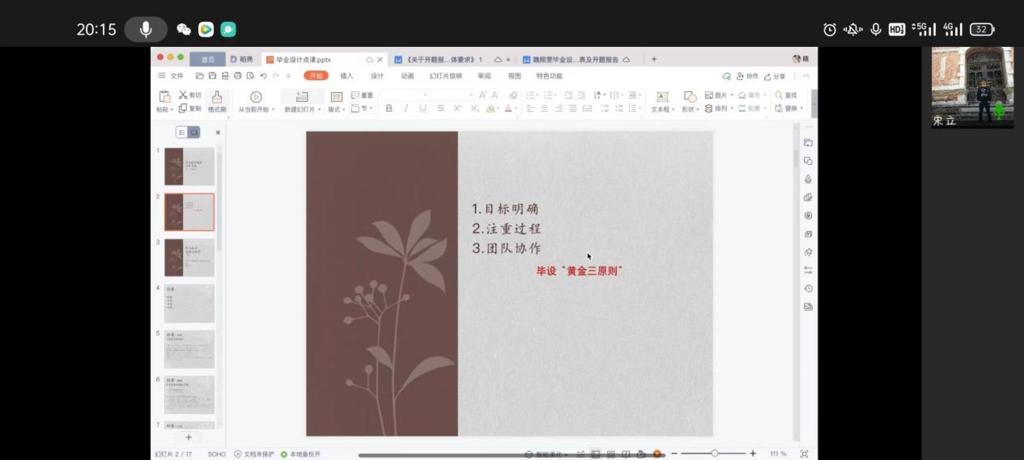Select slide 3 thumbnail in panel

point(189,257)
